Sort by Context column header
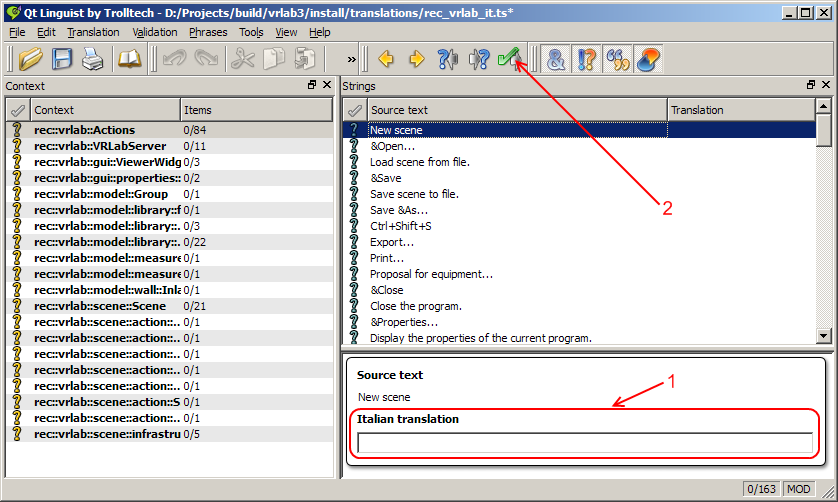The image size is (838, 502). (x=105, y=110)
